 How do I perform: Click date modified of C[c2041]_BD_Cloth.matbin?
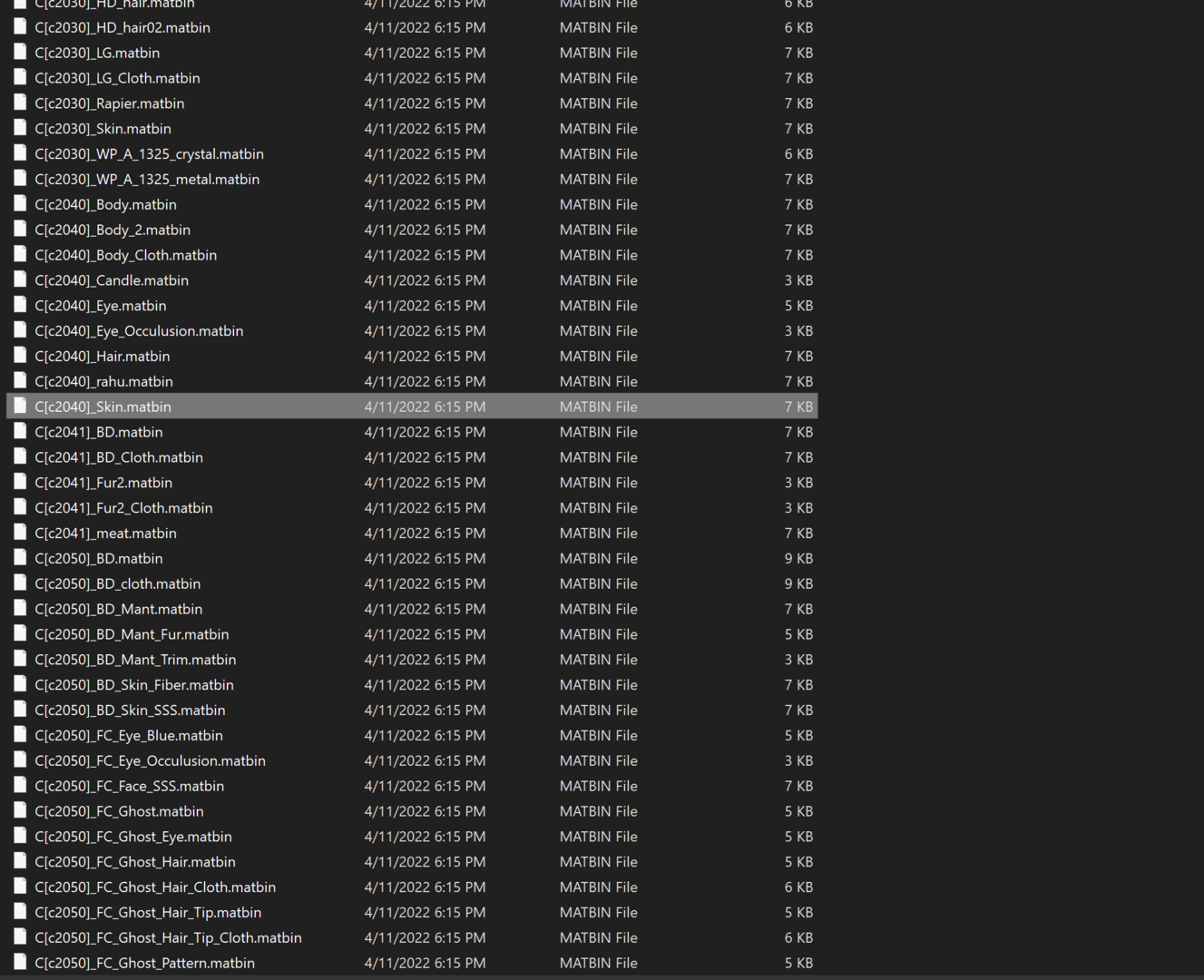click(x=425, y=457)
